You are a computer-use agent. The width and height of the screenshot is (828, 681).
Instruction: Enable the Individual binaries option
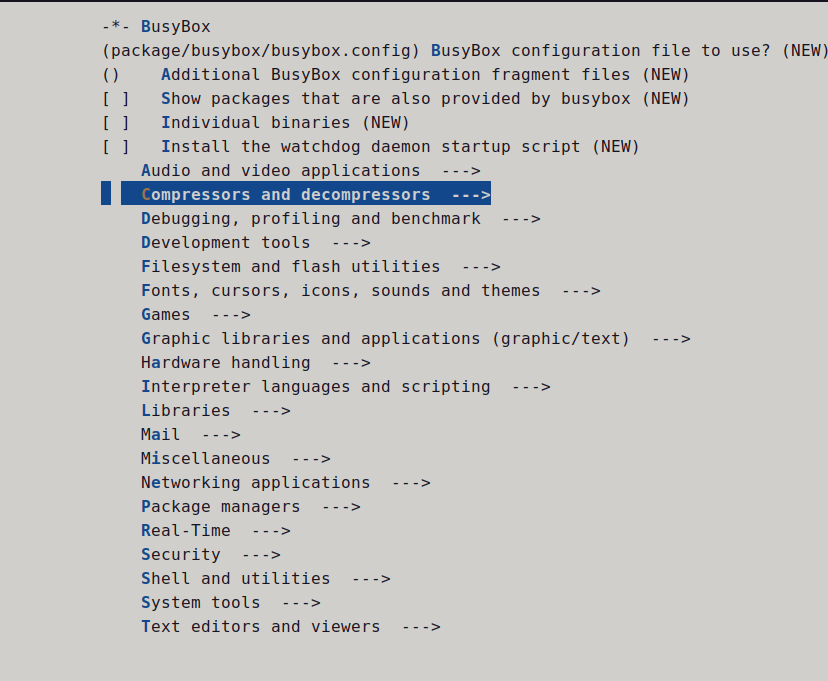(x=256, y=122)
